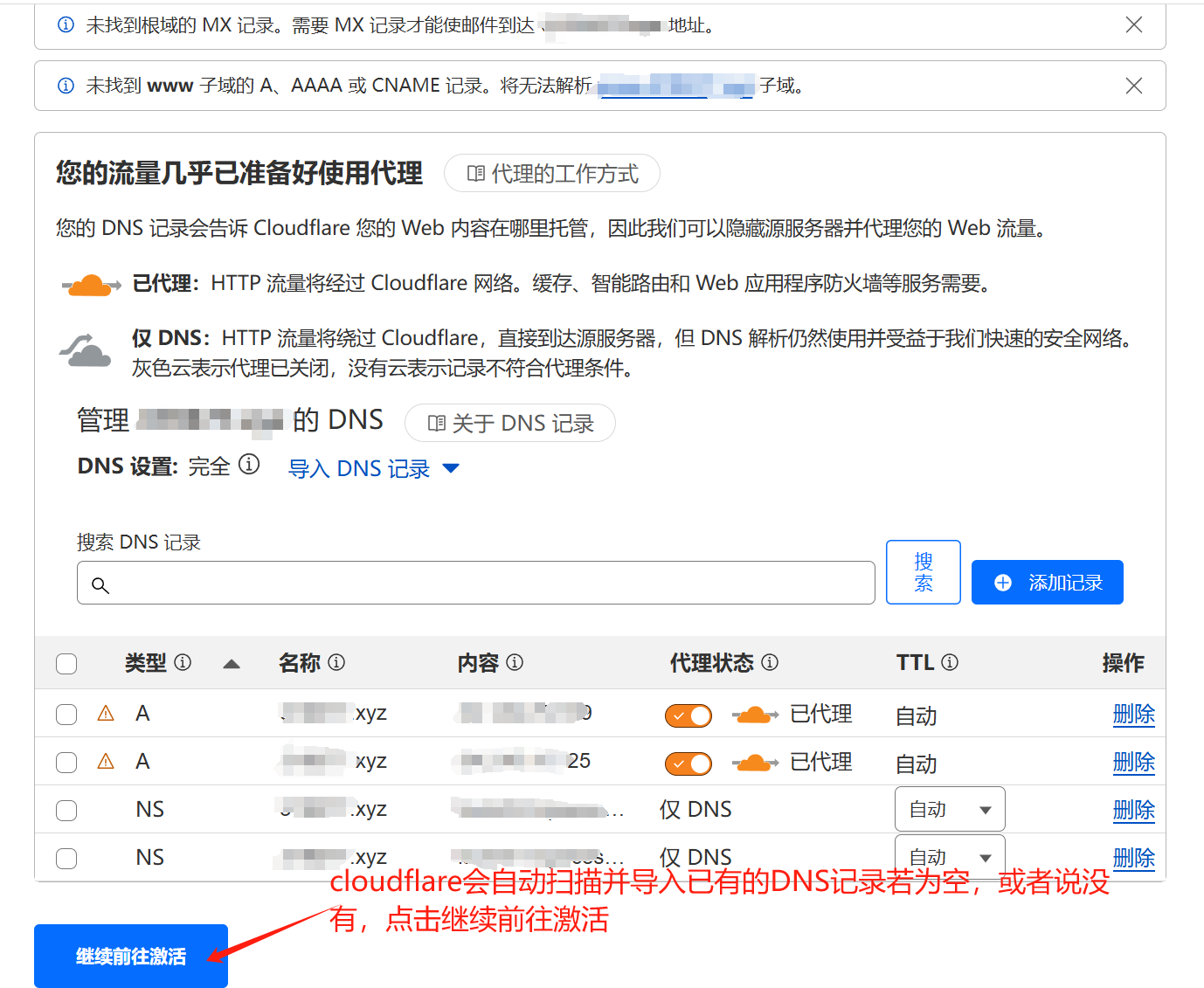This screenshot has width=1204, height=988.
Task: Click the orange cloud icon on the first A record
Action: tap(755, 715)
